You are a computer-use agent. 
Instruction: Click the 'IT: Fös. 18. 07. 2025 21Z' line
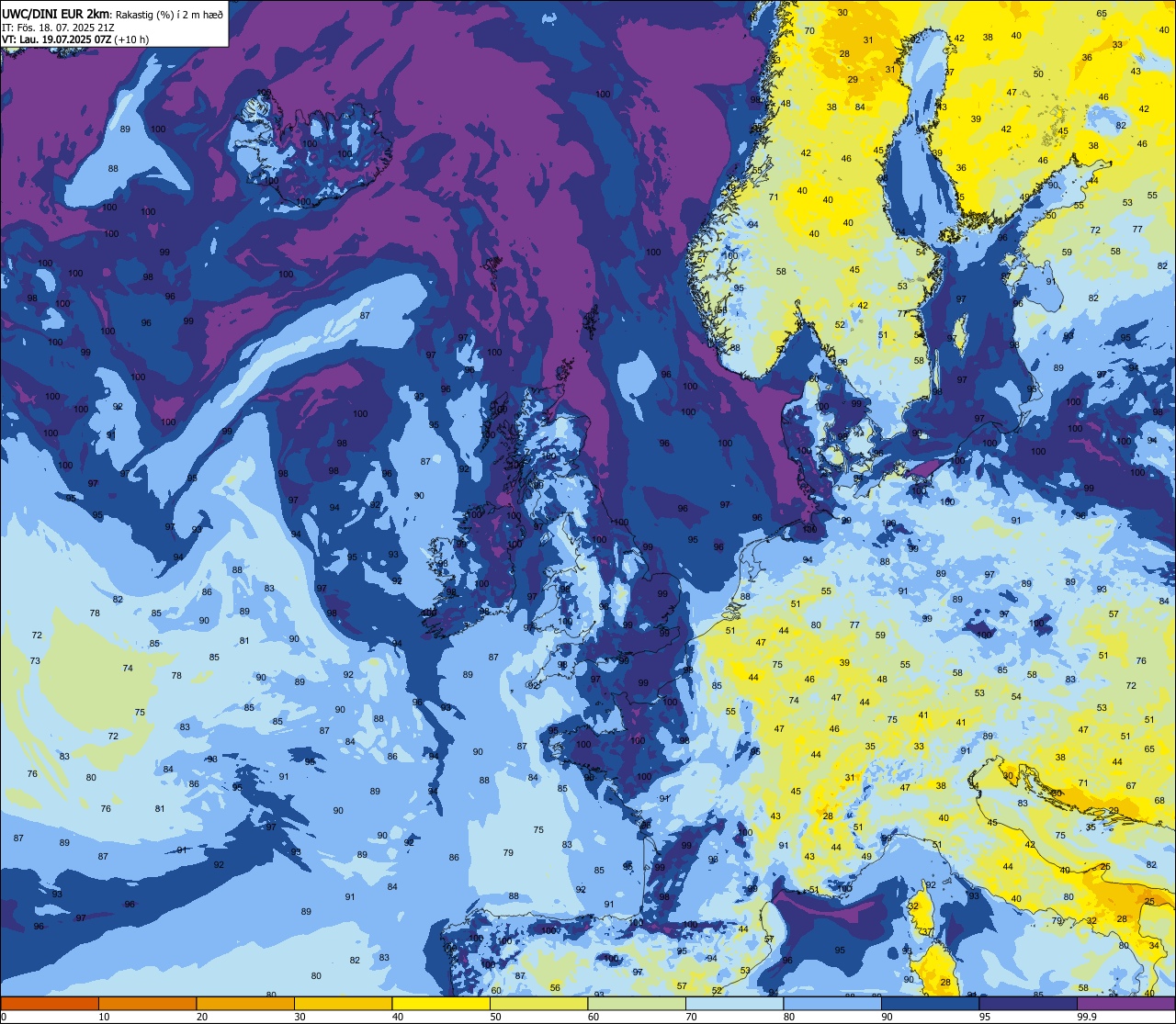coord(58,27)
